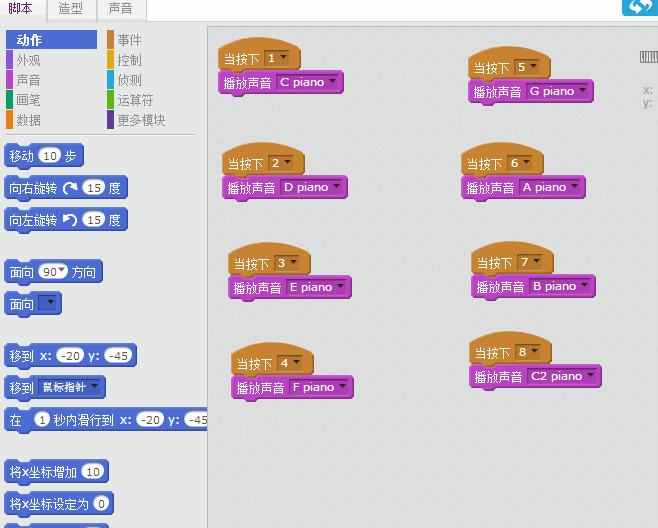Screen dimensions: 658x528
Task: Open key dropdown on 当按下 1 block
Action: 277,58
